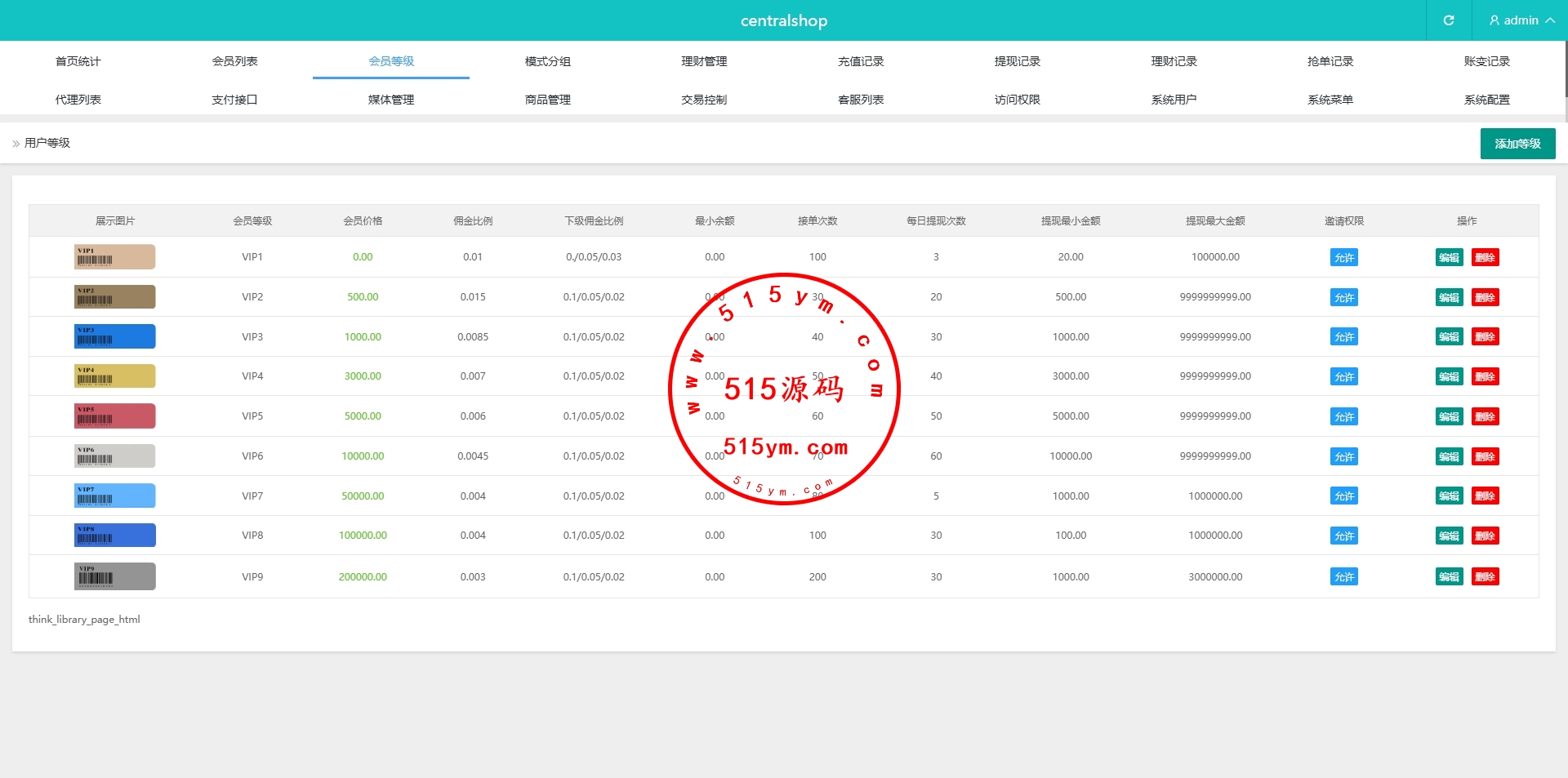The image size is (1568, 778).
Task: Click the VIP5 red card thumbnail
Action: pyautogui.click(x=114, y=416)
